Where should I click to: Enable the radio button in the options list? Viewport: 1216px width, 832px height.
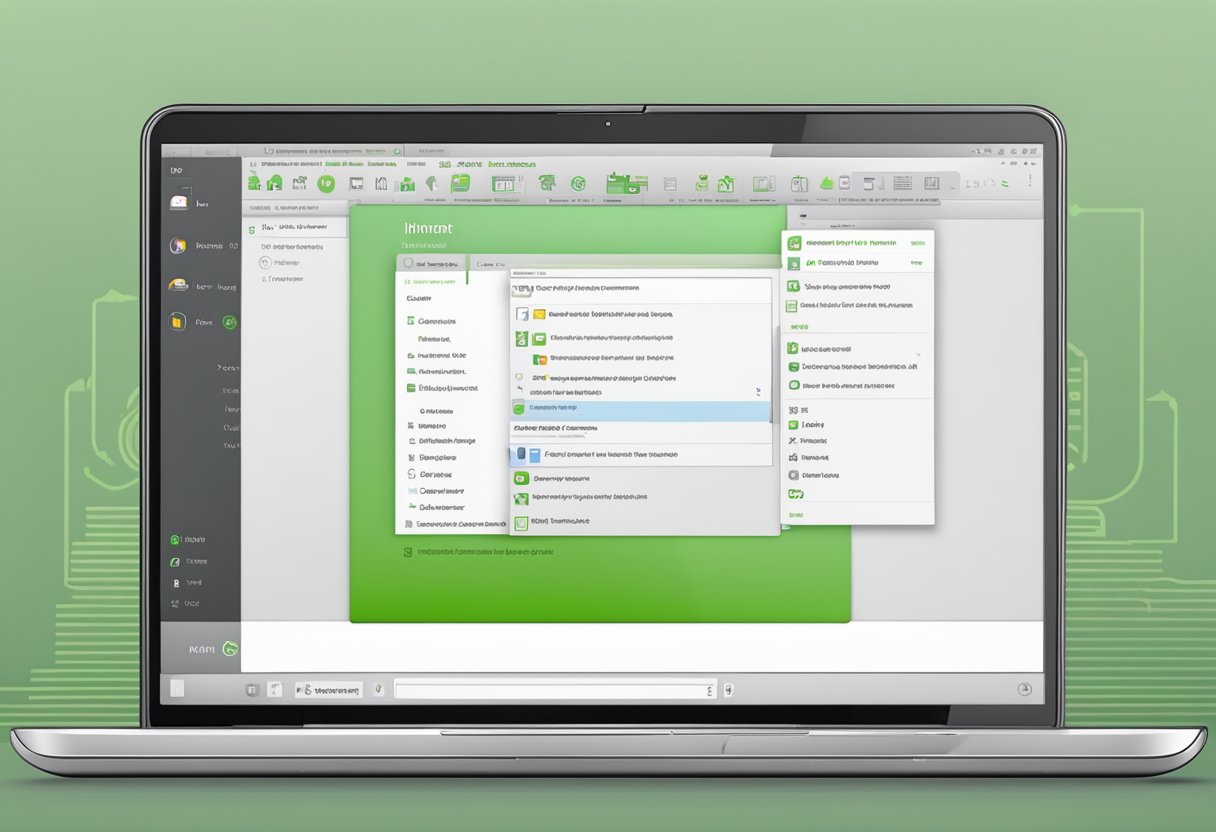point(517,378)
